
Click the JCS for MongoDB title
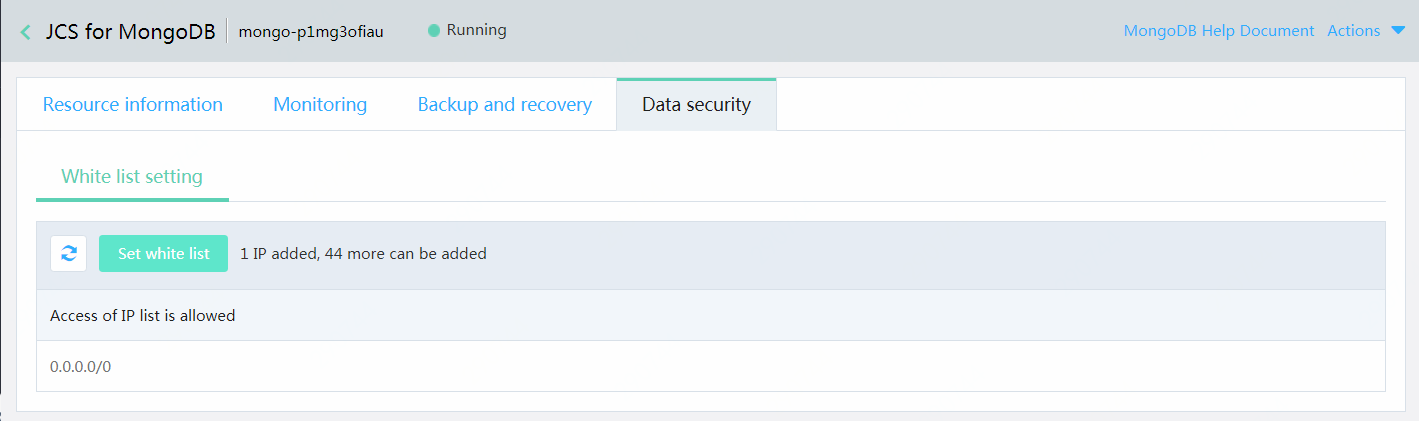[130, 31]
